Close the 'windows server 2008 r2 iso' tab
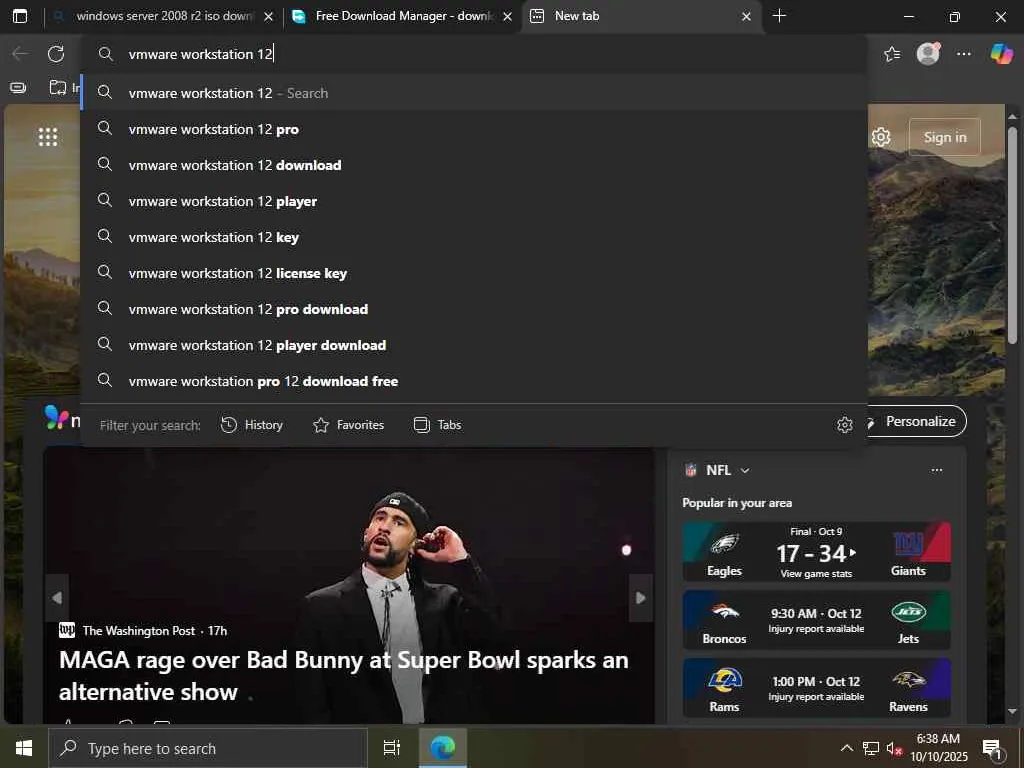Image resolution: width=1024 pixels, height=768 pixels. tap(268, 16)
